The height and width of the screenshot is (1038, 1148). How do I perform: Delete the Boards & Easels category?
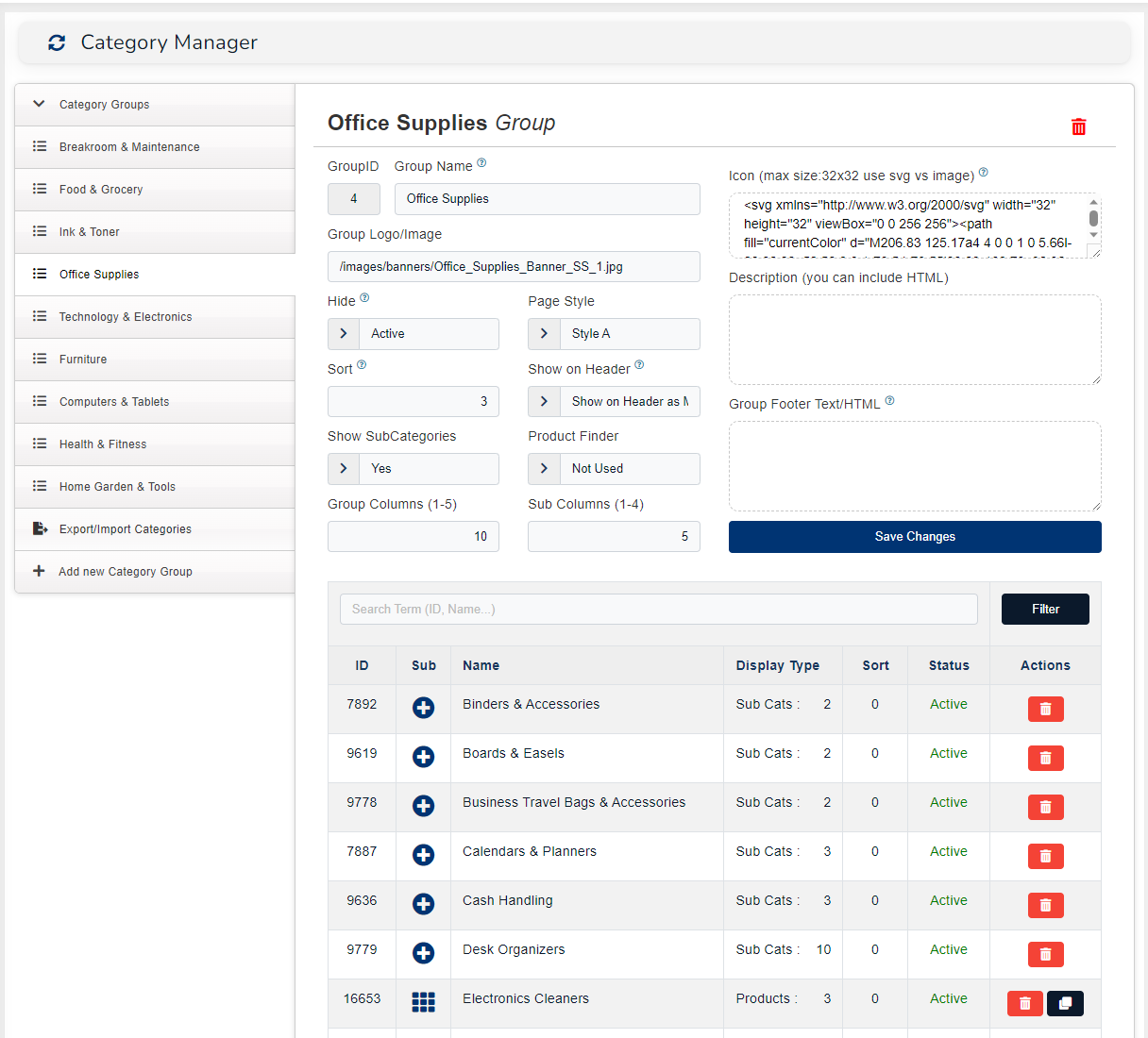(x=1045, y=758)
